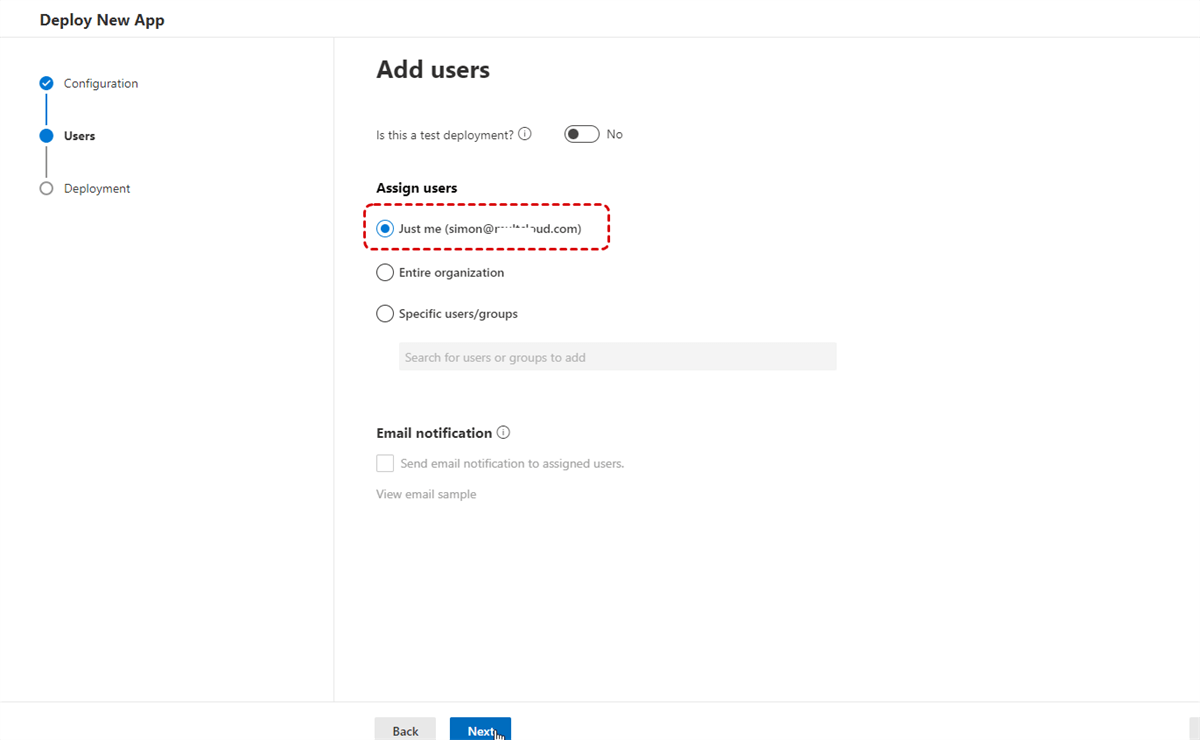Click the users or groups search field
1200x740 pixels.
617,357
